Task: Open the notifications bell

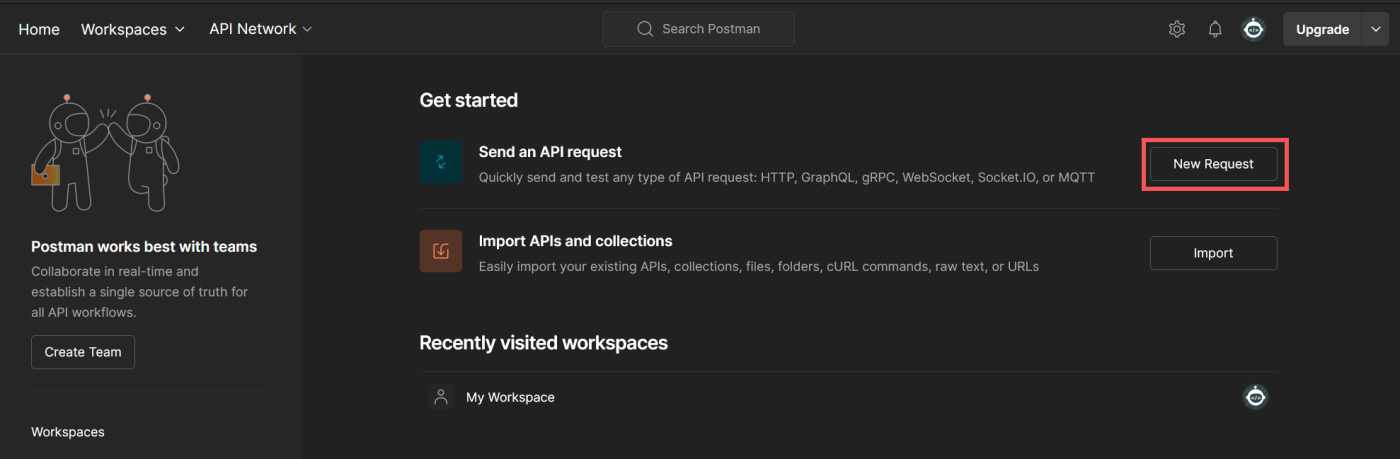Action: coord(1215,29)
